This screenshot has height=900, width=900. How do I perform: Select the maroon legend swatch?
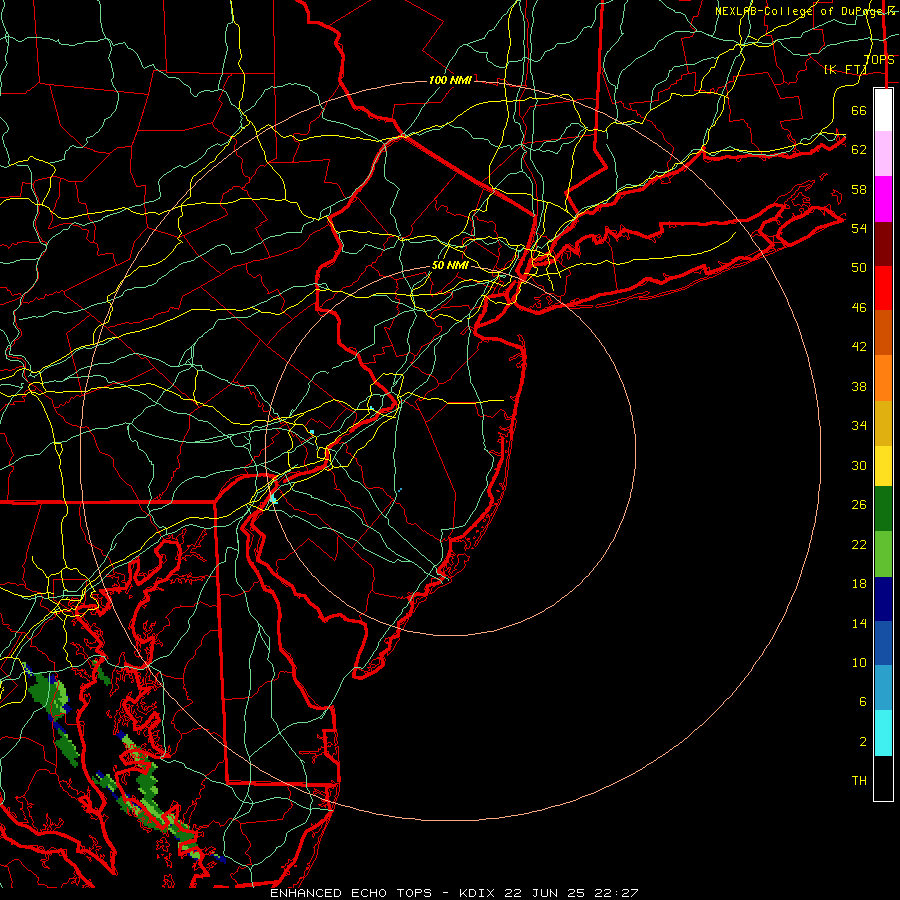pyautogui.click(x=883, y=243)
